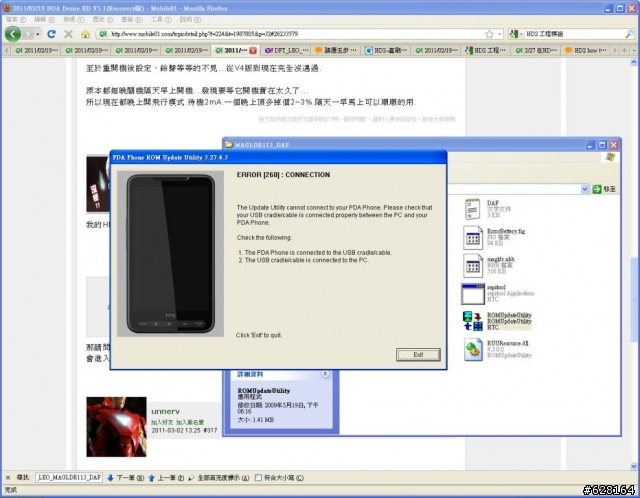Select the ROMUpdateUtility application icon

pyautogui.click(x=473, y=321)
